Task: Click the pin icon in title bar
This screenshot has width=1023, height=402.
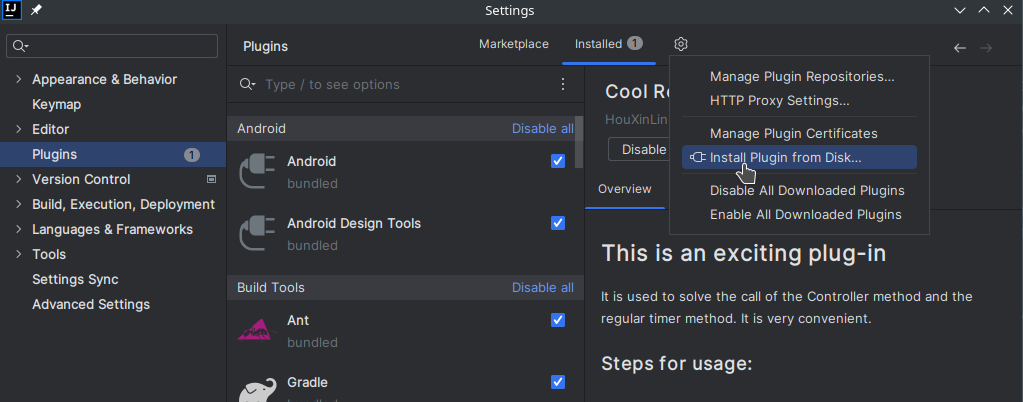Action: point(37,10)
